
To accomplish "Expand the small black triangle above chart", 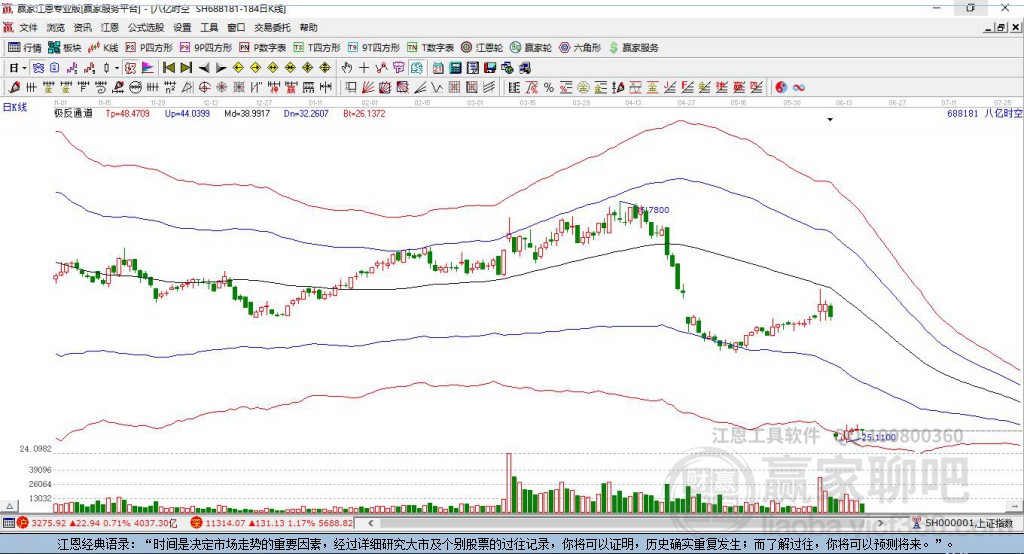I will point(830,120).
